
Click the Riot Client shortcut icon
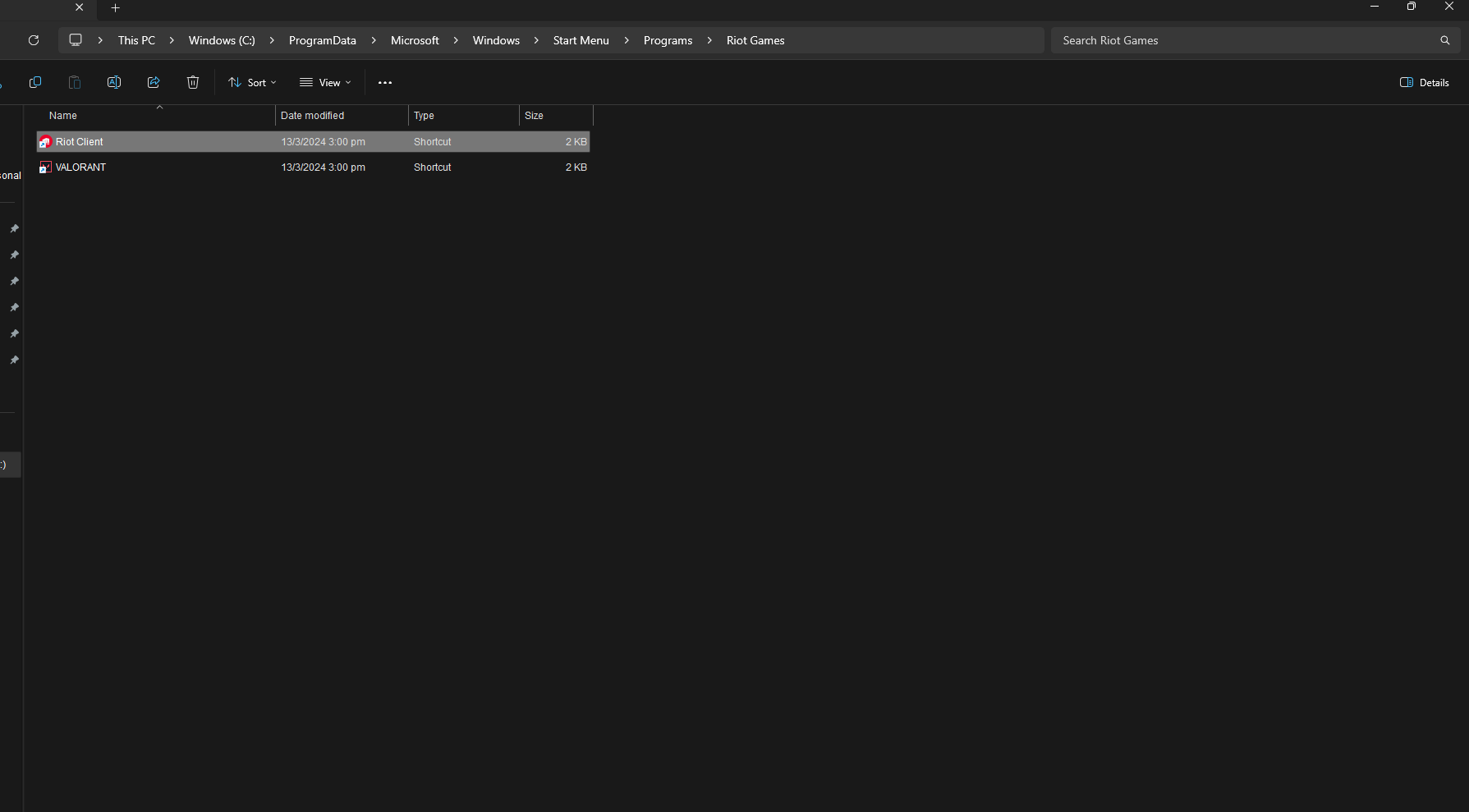tap(46, 142)
